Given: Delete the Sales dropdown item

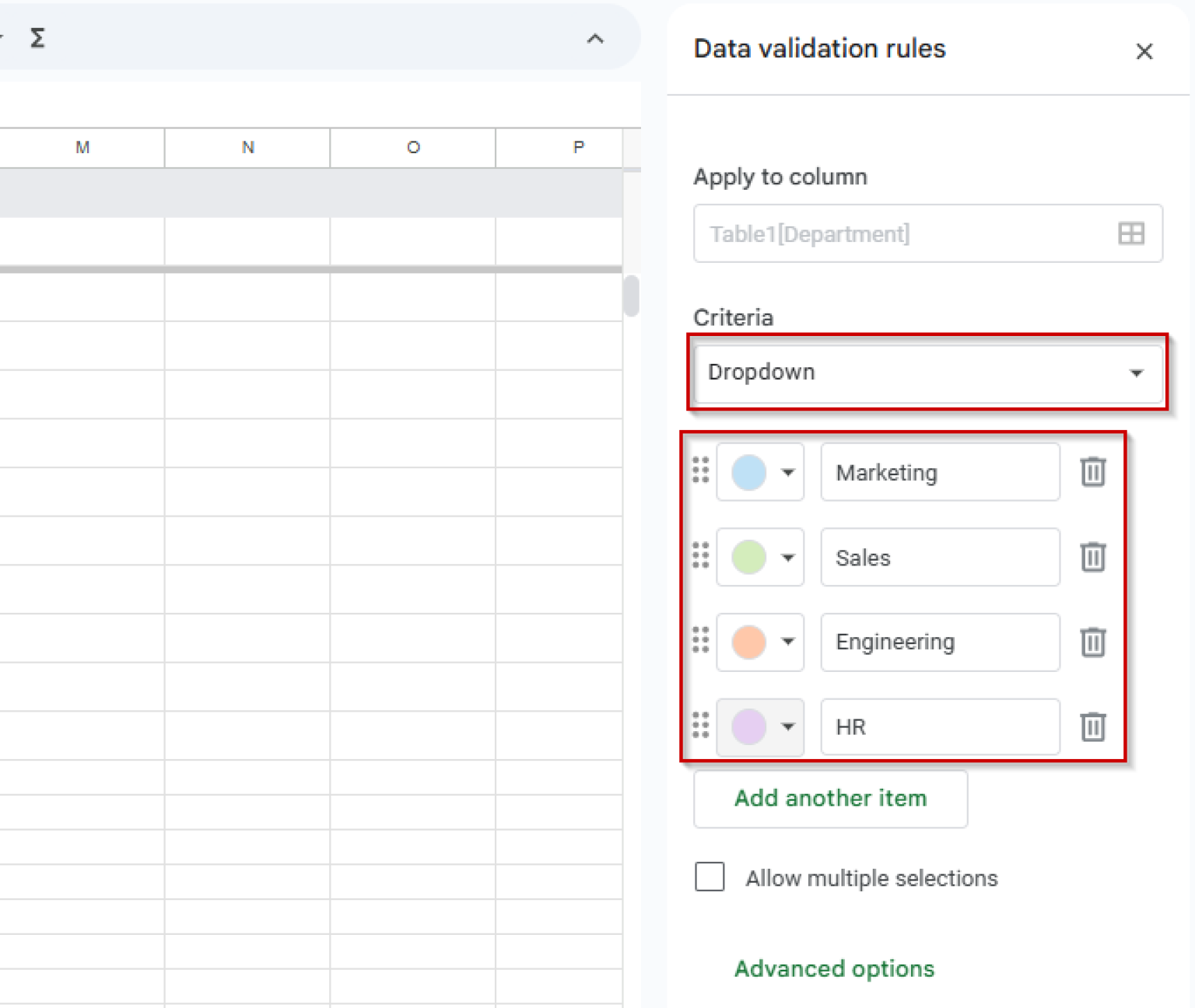Looking at the screenshot, I should pyautogui.click(x=1092, y=557).
